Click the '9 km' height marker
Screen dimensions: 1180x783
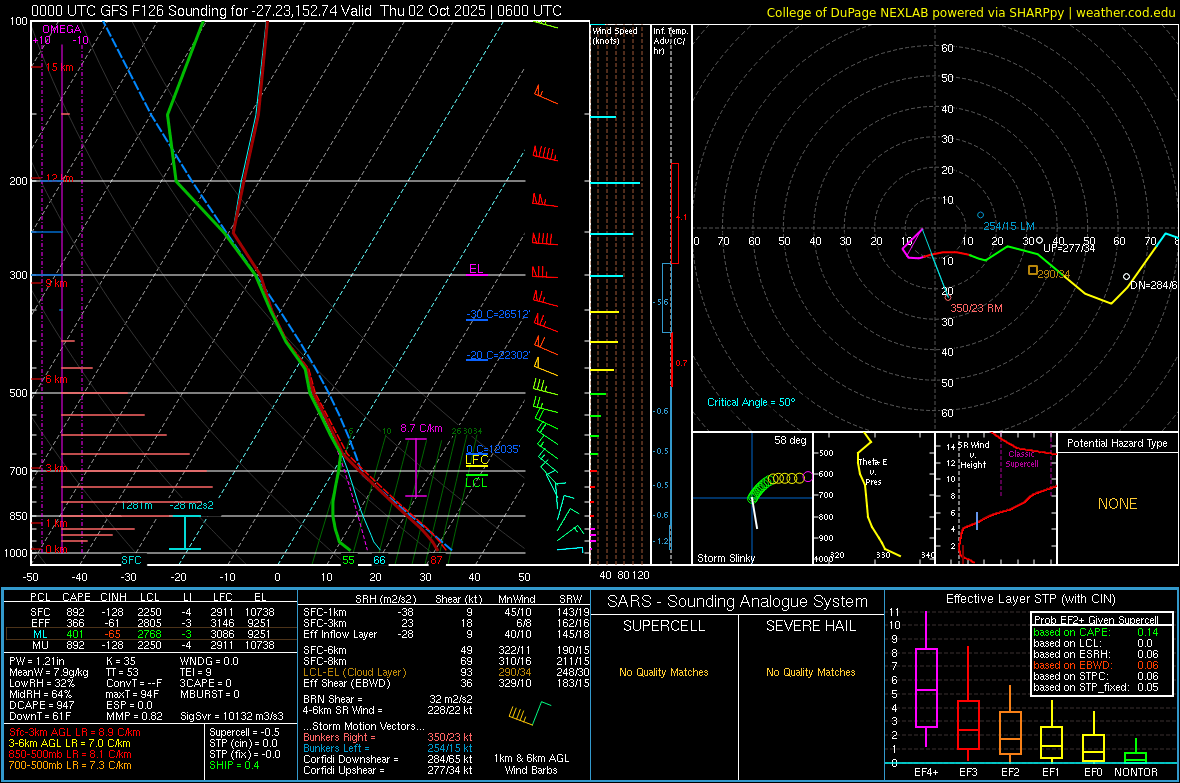coord(56,284)
